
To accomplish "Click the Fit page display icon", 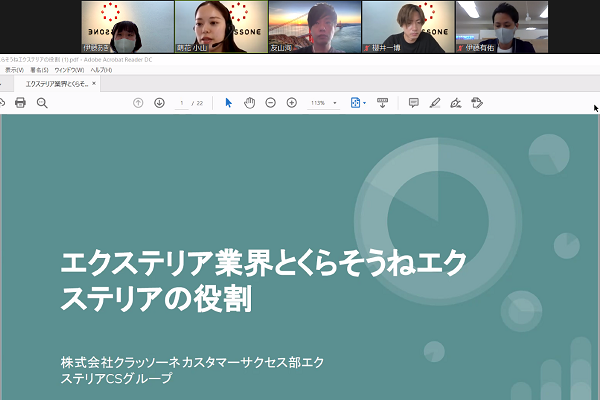I will (x=355, y=103).
